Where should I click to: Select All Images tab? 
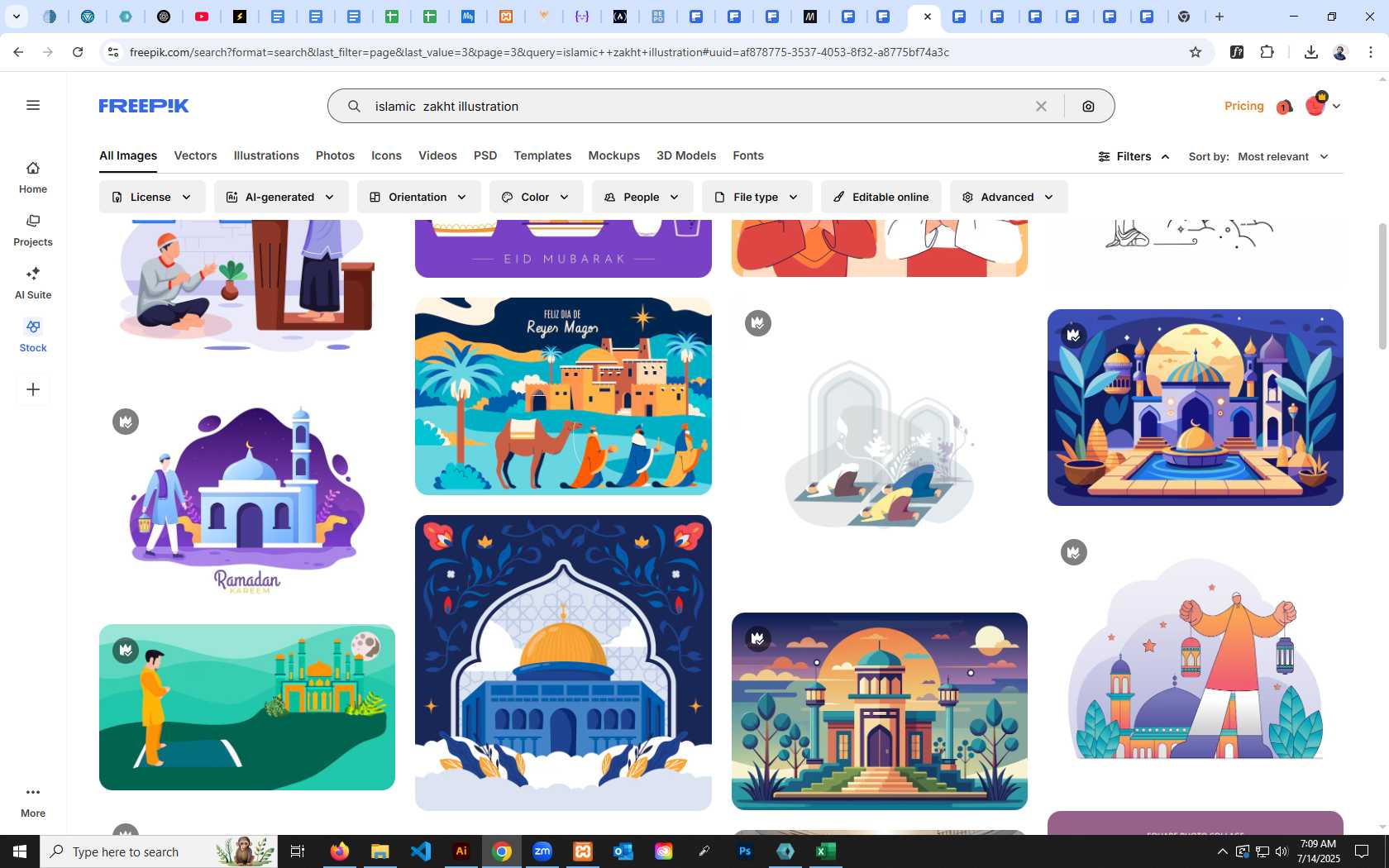(x=128, y=155)
